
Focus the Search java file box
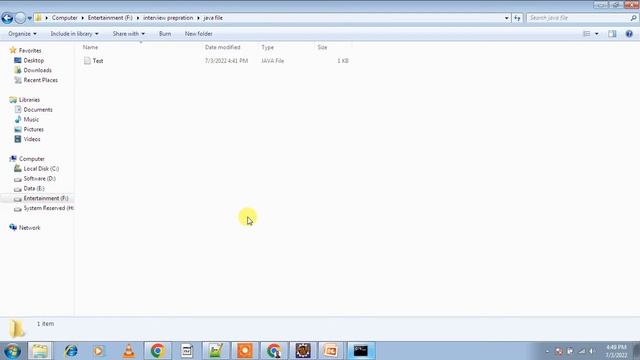pyautogui.click(x=578, y=18)
